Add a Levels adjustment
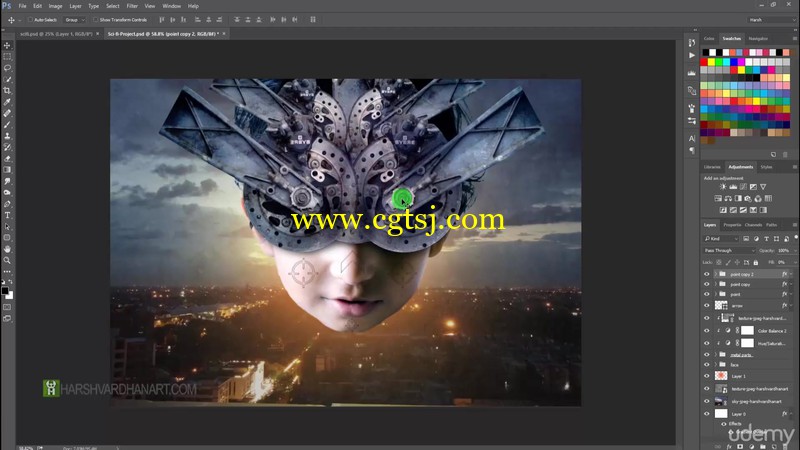800x450 pixels. tap(733, 187)
